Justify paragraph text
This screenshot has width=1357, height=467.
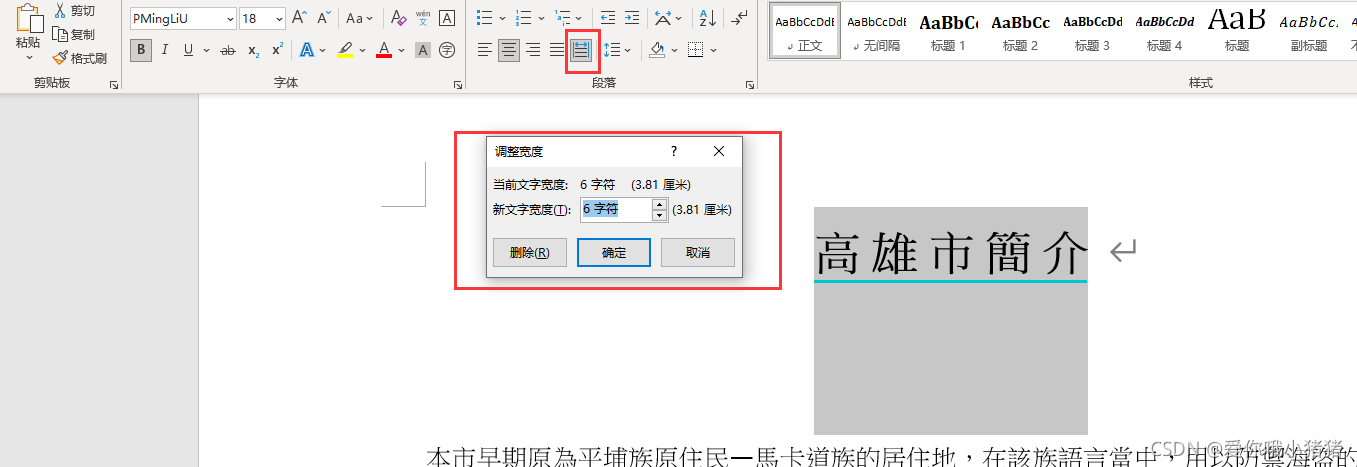pyautogui.click(x=557, y=50)
